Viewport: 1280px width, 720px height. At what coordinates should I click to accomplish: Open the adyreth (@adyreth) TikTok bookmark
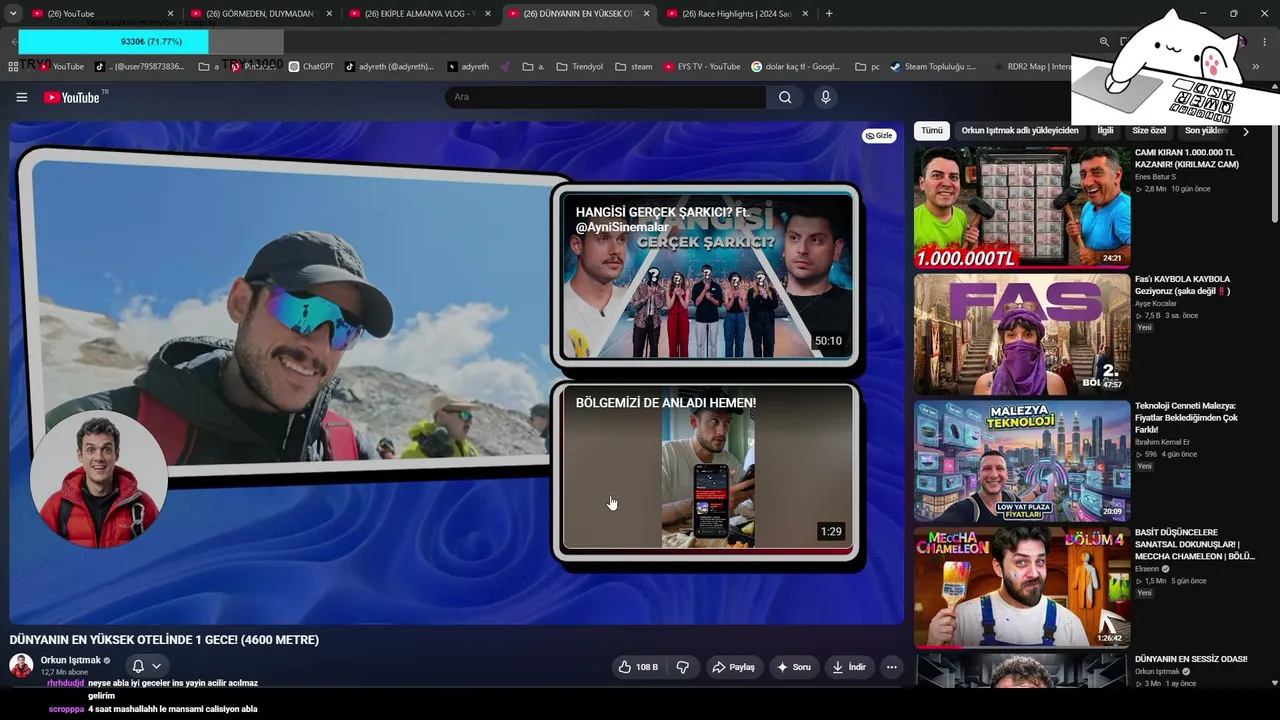tap(390, 67)
